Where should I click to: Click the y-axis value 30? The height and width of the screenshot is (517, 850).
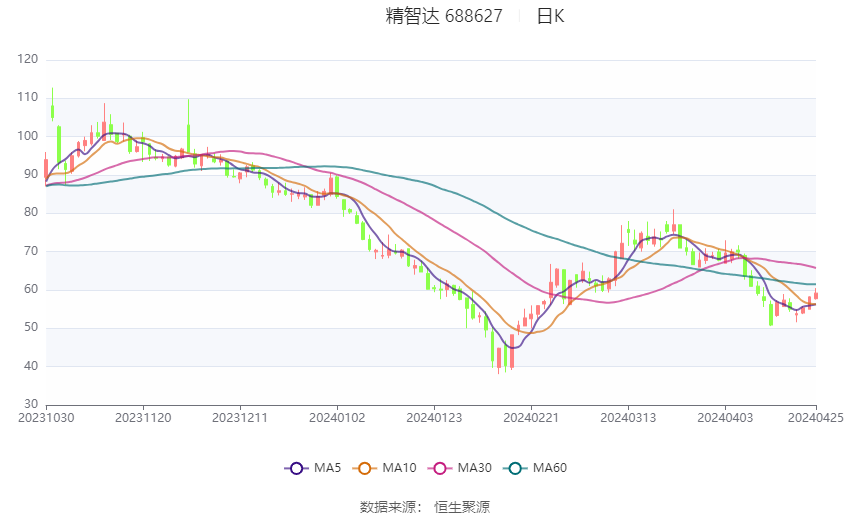[x=31, y=404]
